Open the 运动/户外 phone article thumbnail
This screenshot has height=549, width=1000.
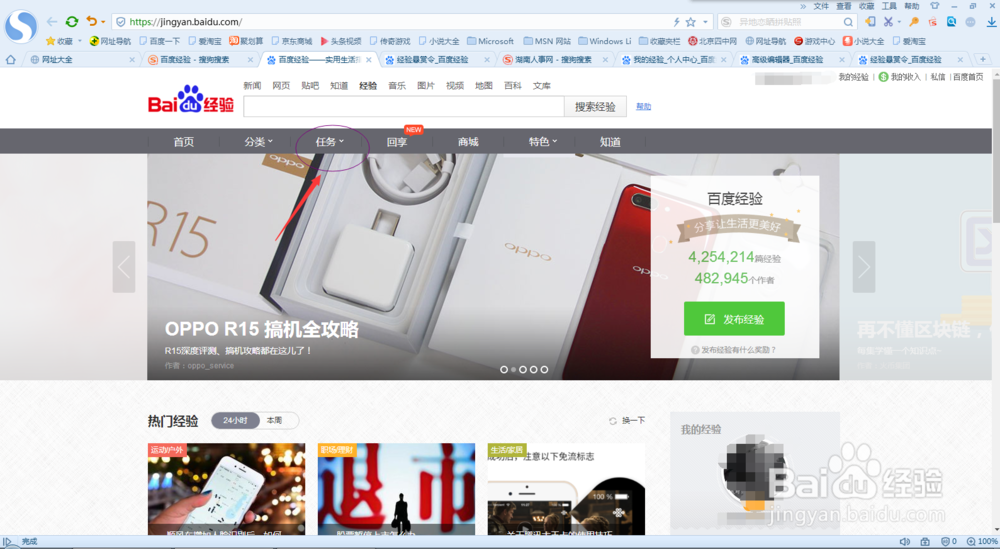click(226, 489)
